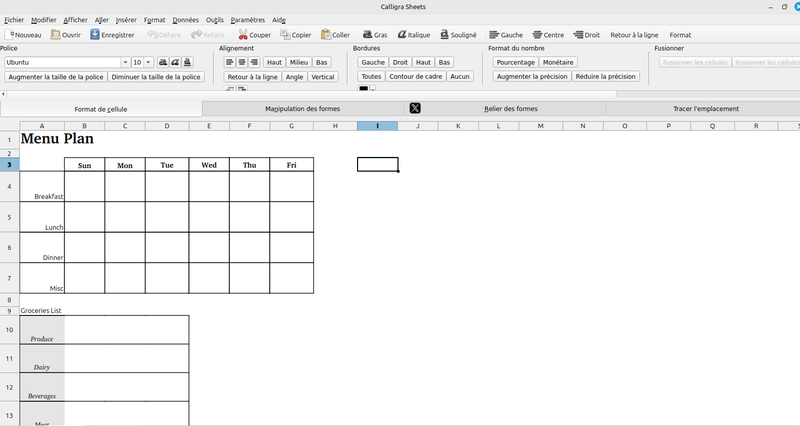Viewport: 800px width, 426px height.
Task: Expand the Ubuntu font family dropdown
Action: 125,62
